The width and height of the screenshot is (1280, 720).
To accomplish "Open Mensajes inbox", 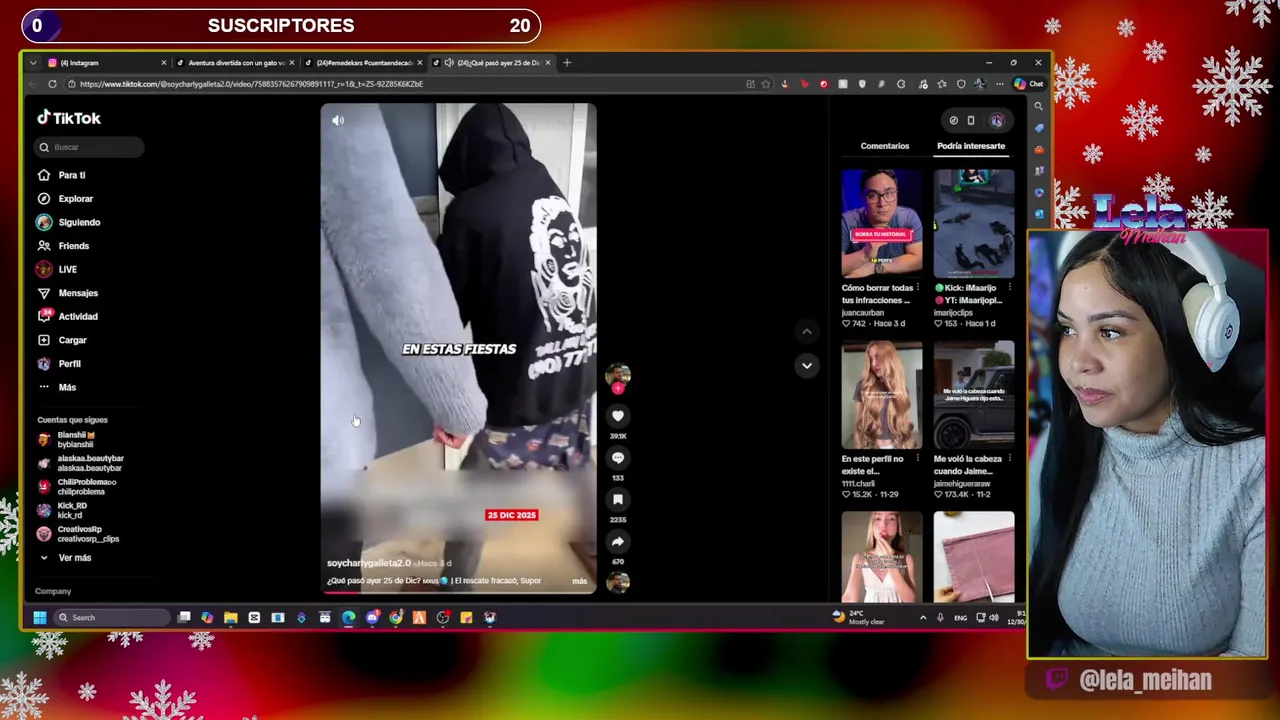I will pos(68,293).
